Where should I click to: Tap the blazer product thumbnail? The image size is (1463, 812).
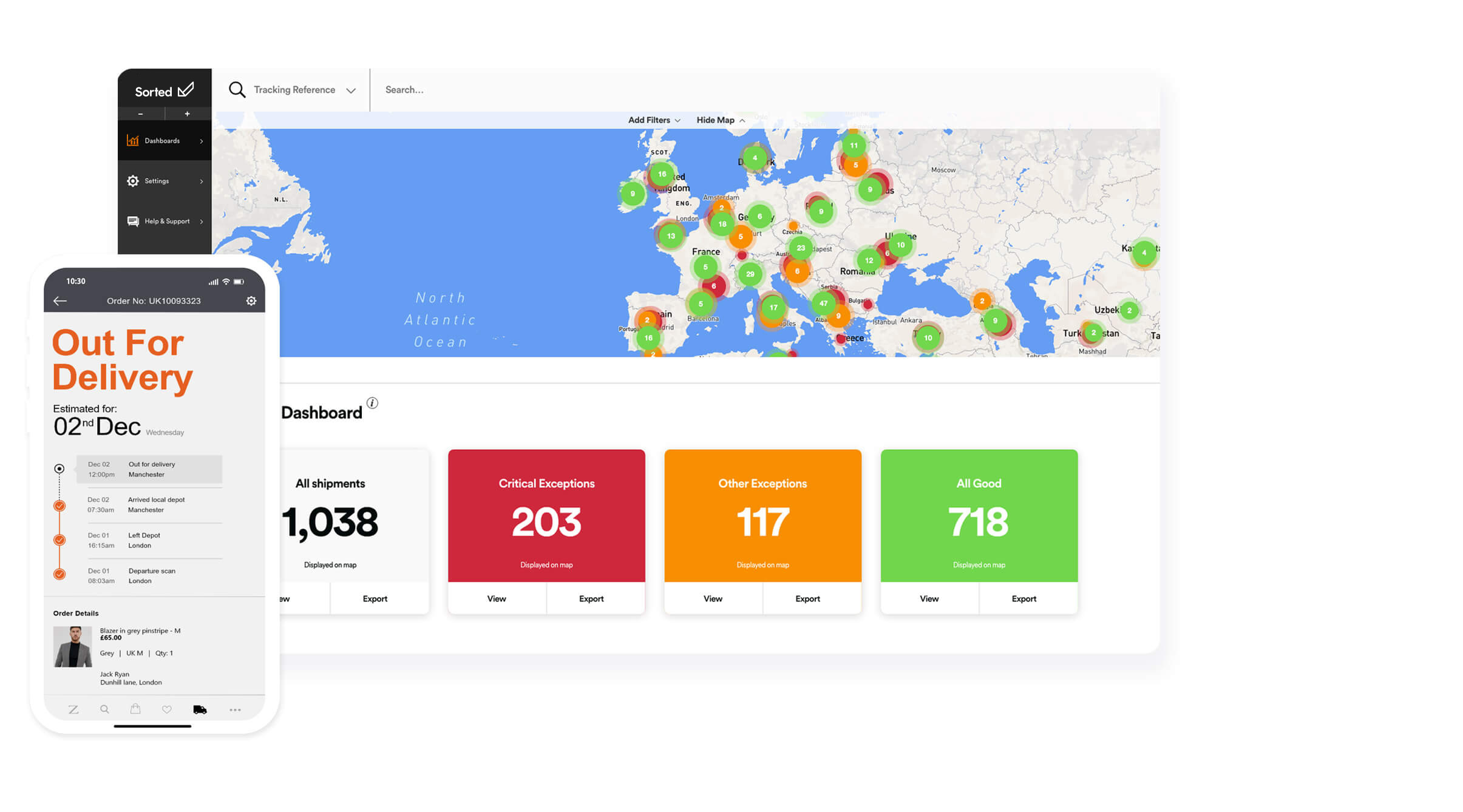(x=73, y=647)
